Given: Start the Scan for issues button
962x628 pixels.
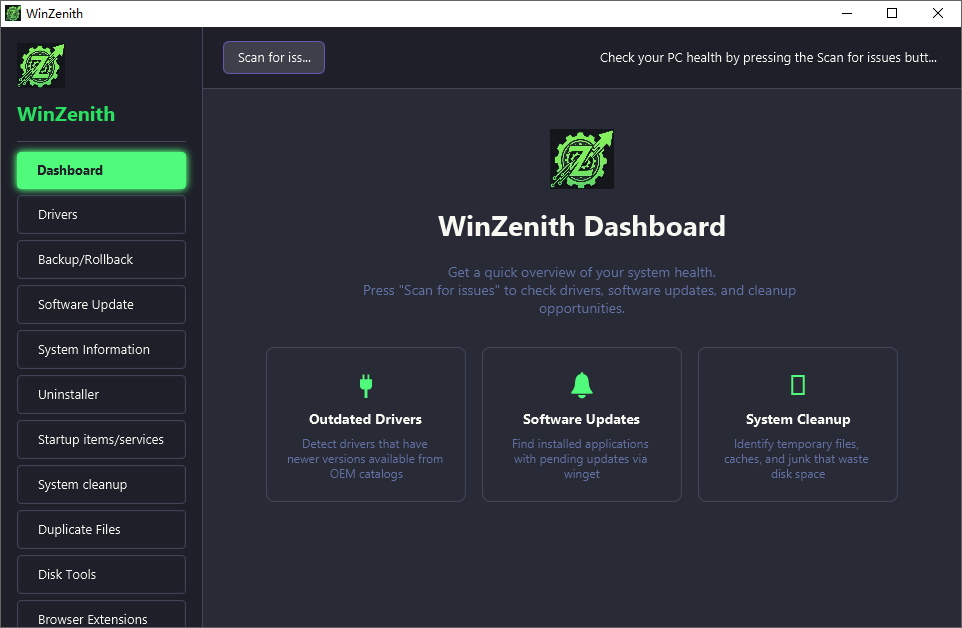Looking at the screenshot, I should [x=274, y=58].
